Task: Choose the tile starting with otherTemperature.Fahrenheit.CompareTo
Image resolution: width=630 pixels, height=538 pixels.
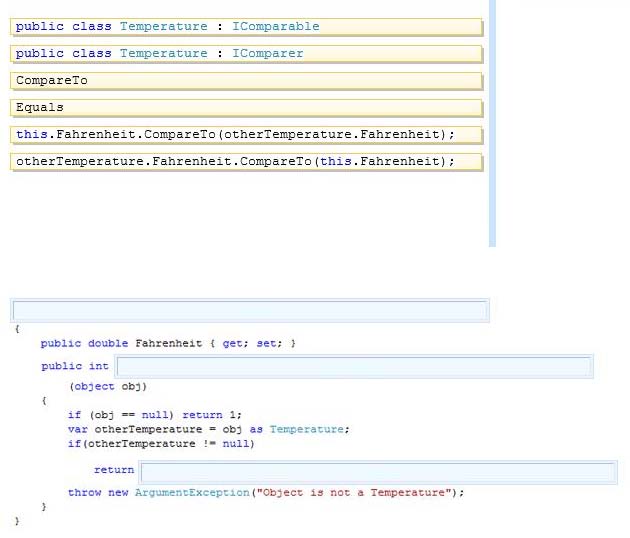Action: [246, 162]
